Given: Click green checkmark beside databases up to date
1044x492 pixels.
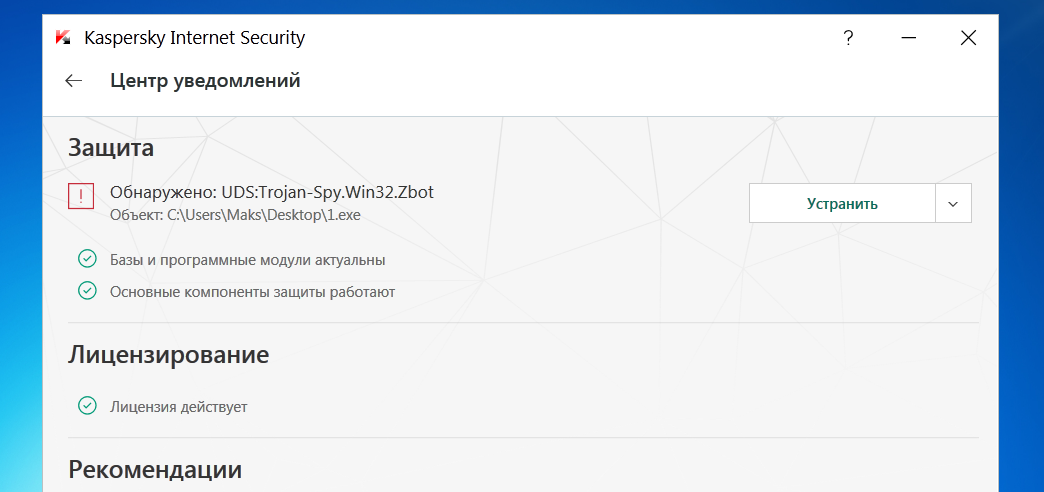Looking at the screenshot, I should (x=87, y=260).
